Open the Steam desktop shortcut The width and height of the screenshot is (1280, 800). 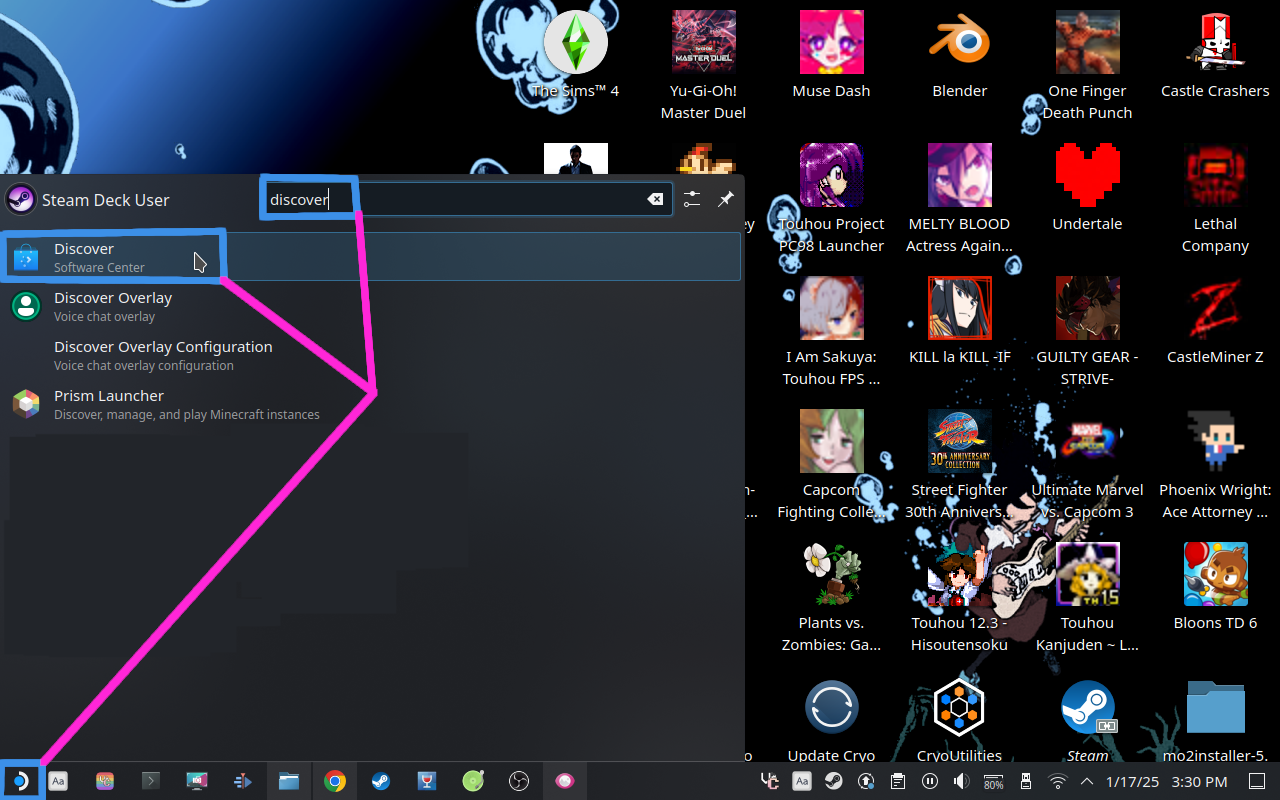tap(1088, 719)
